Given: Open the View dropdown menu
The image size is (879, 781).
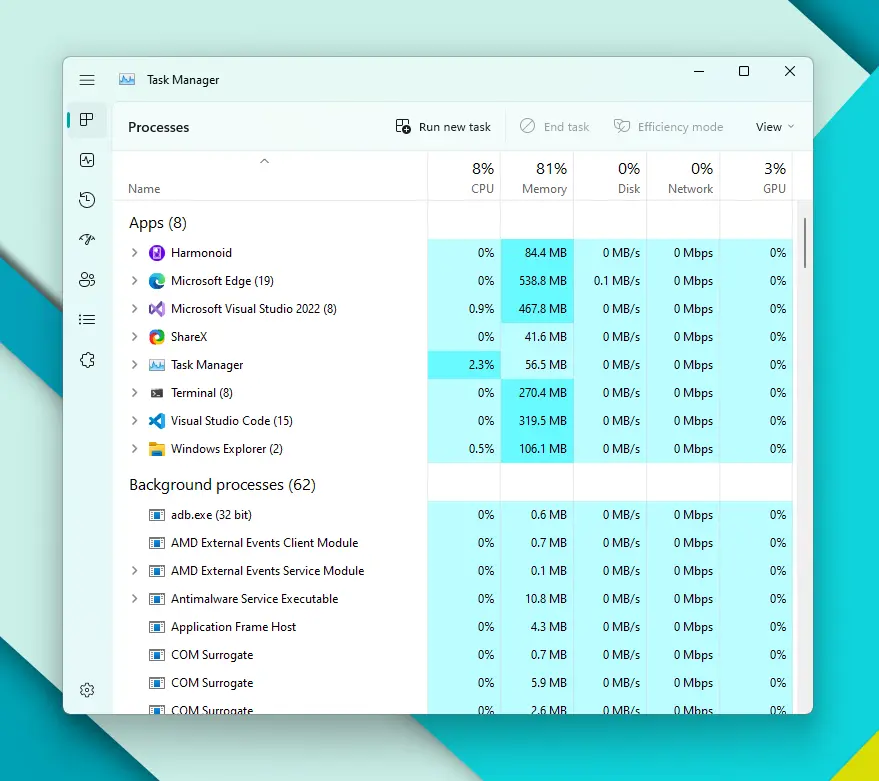Looking at the screenshot, I should [x=774, y=127].
